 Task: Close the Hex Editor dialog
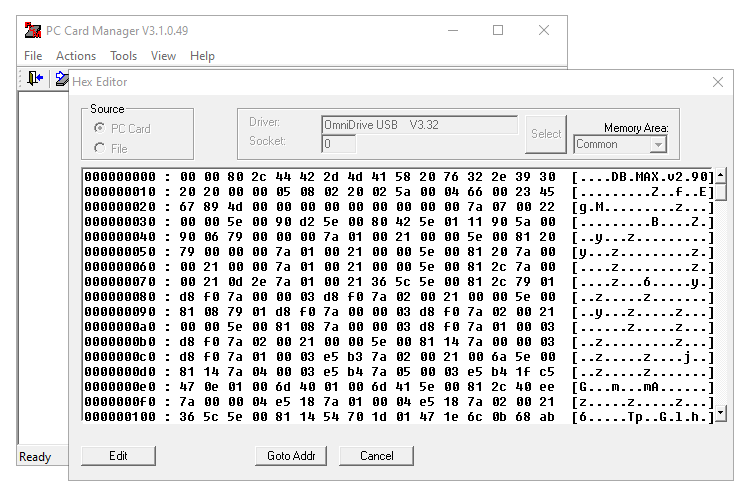(x=717, y=82)
